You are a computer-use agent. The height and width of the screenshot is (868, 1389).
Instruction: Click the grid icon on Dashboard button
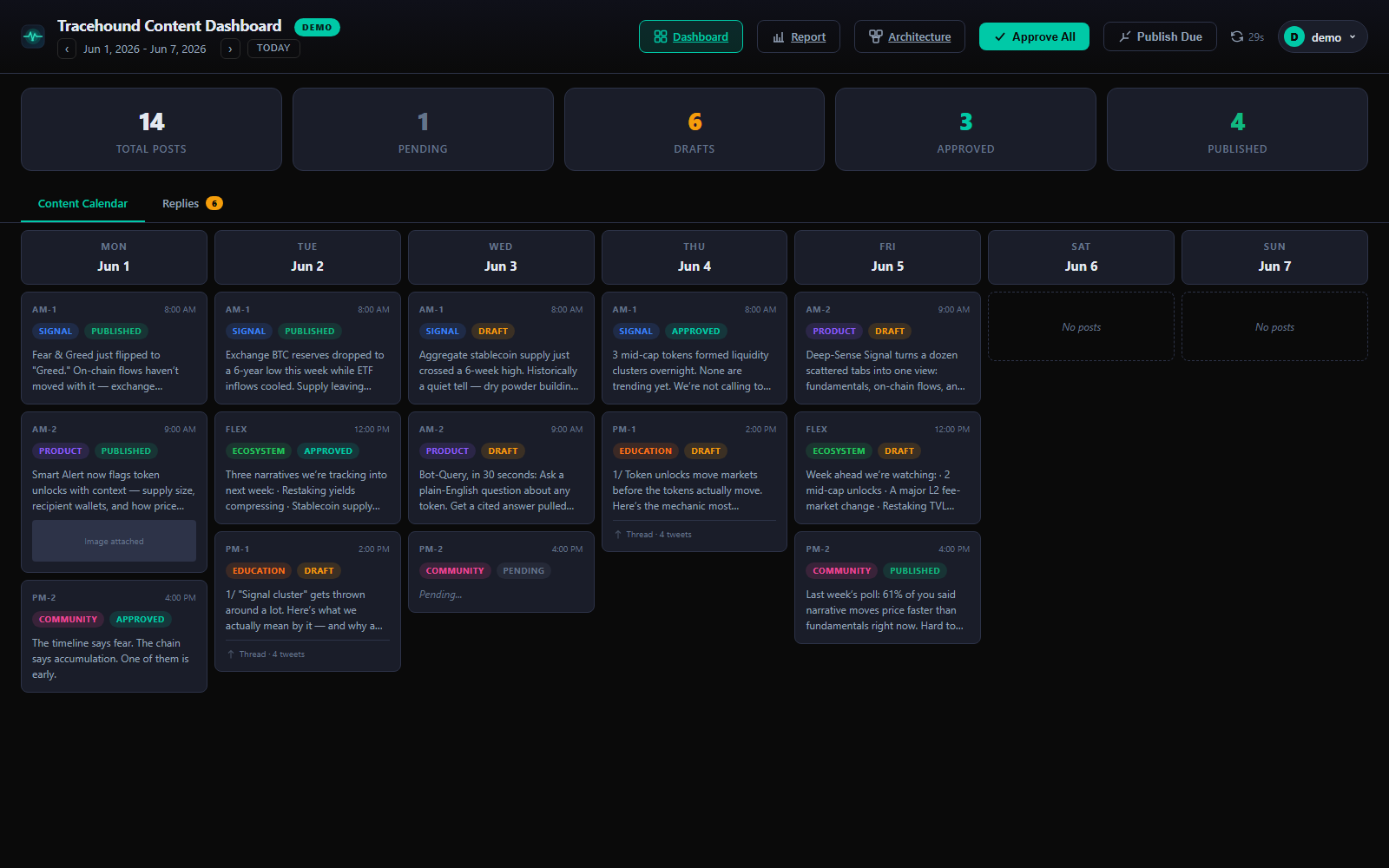[x=661, y=36]
